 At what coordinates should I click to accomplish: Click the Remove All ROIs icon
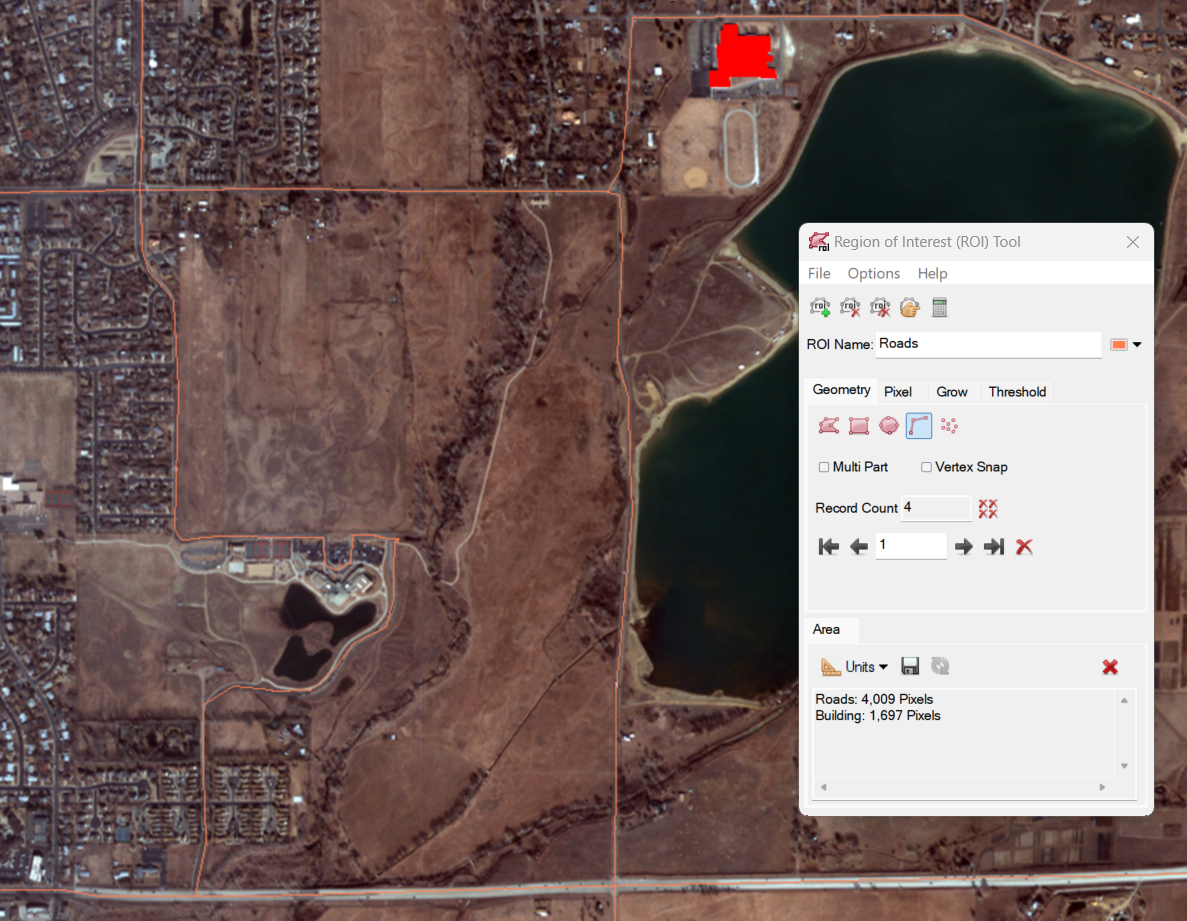pyautogui.click(x=880, y=308)
